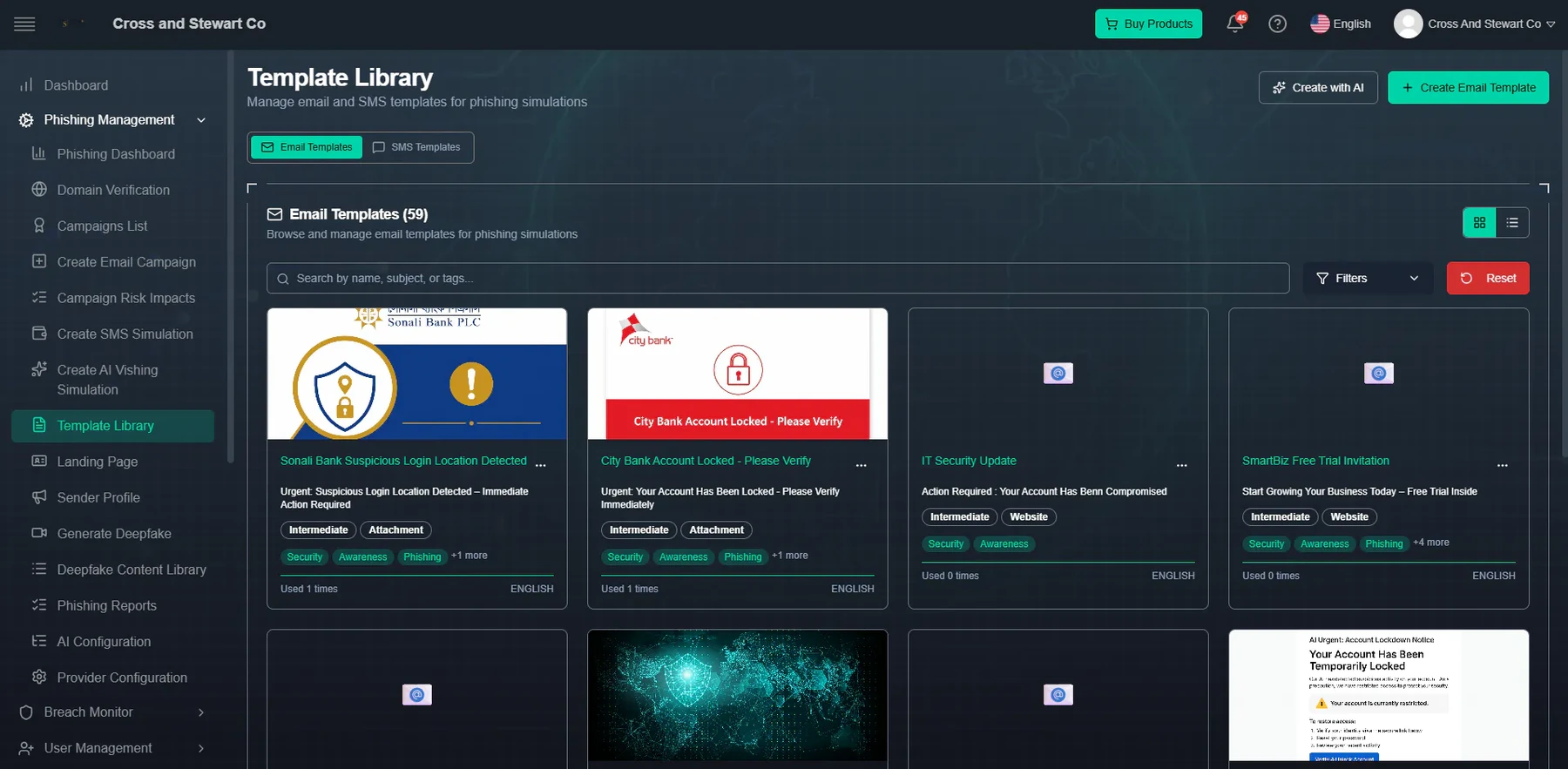Click the red Reset button
The image size is (1568, 769).
point(1488,278)
